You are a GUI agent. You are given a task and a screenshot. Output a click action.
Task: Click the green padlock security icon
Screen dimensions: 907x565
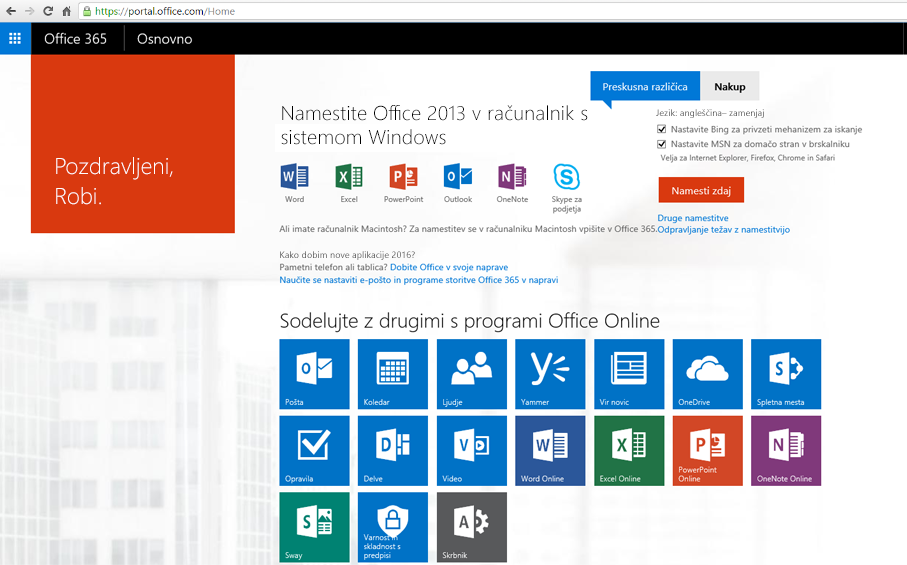tap(87, 11)
